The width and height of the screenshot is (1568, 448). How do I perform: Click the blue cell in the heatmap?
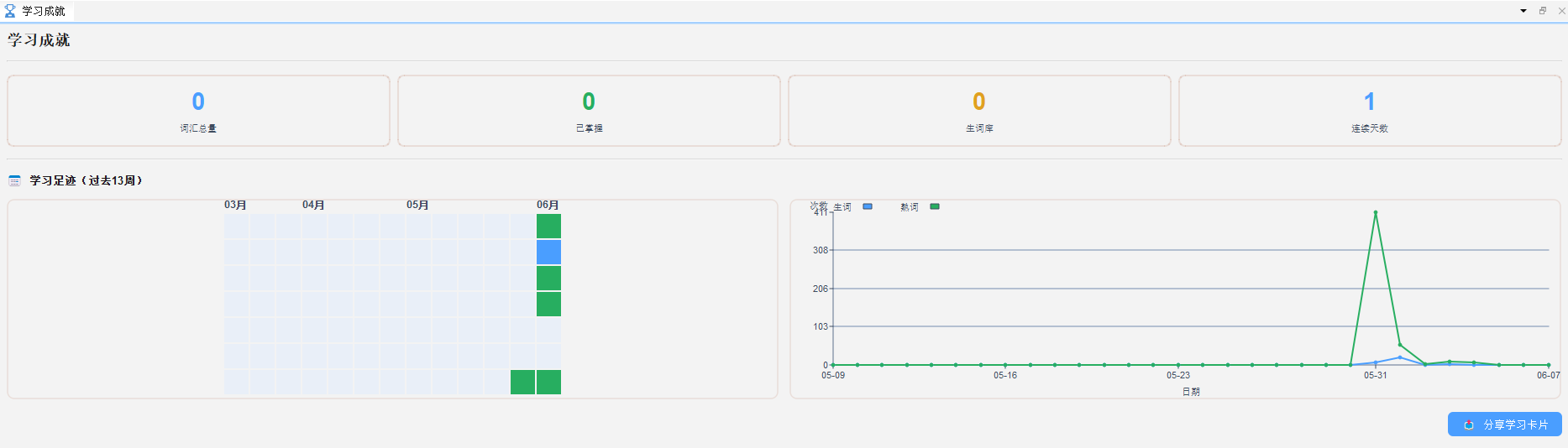[x=548, y=252]
